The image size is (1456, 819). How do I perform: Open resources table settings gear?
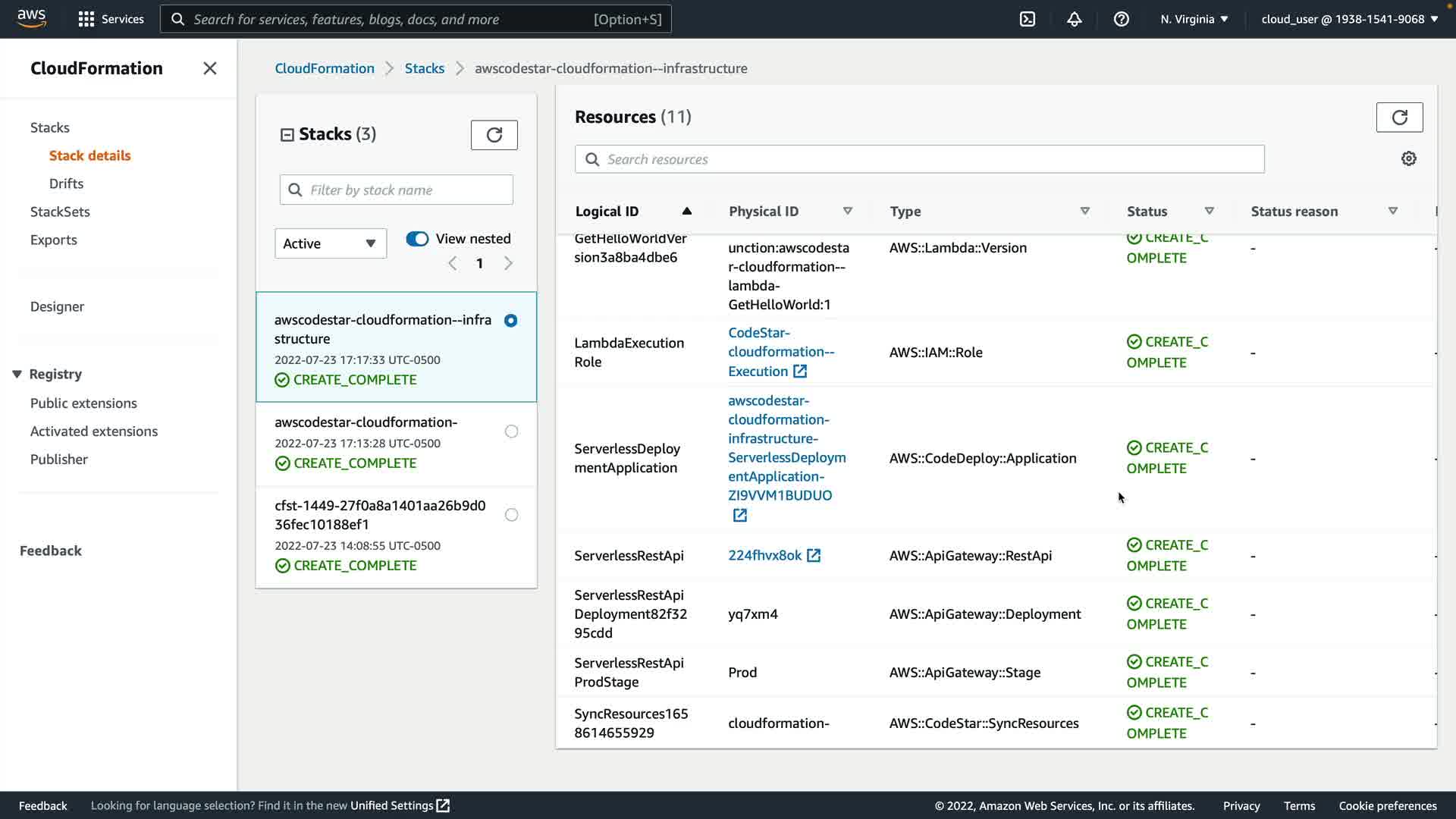tap(1408, 158)
